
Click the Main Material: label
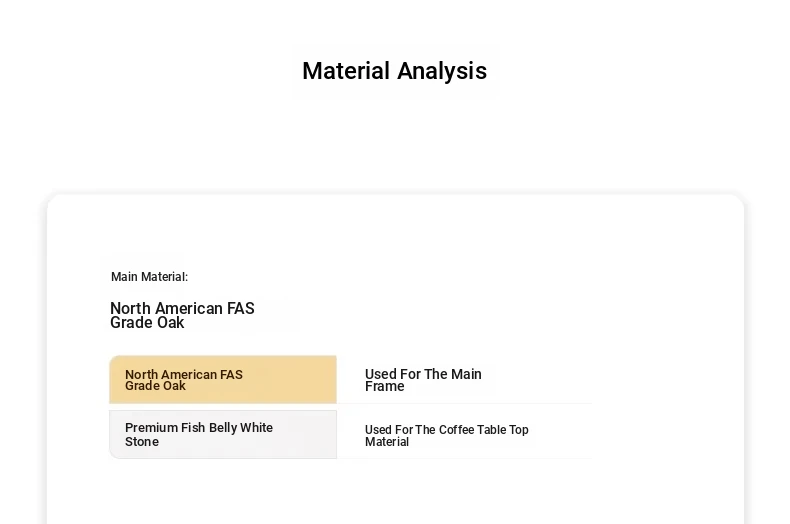click(149, 277)
